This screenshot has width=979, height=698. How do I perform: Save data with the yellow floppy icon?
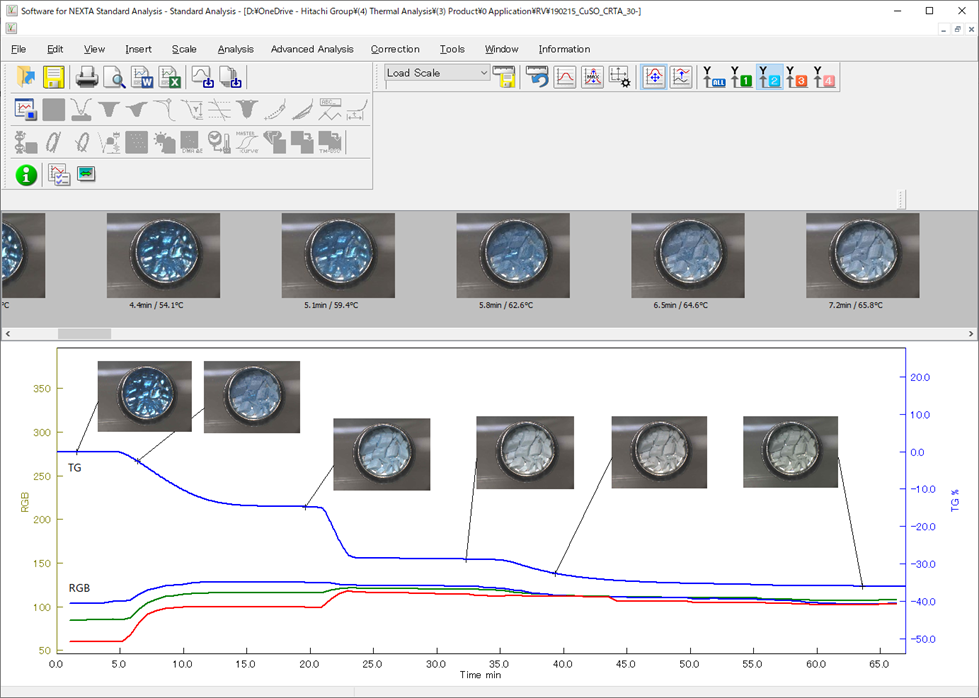(x=53, y=77)
